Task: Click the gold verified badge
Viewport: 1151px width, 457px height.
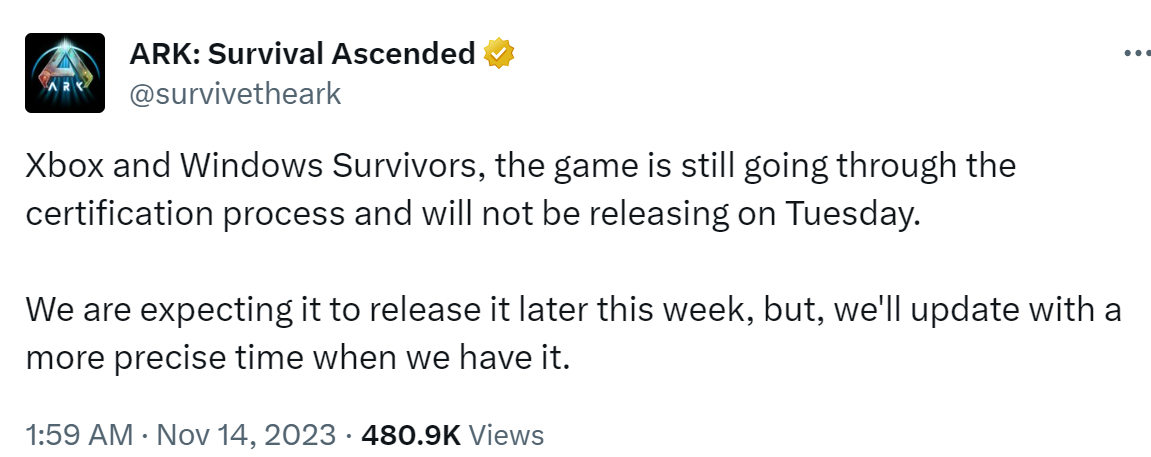Action: coord(497,53)
